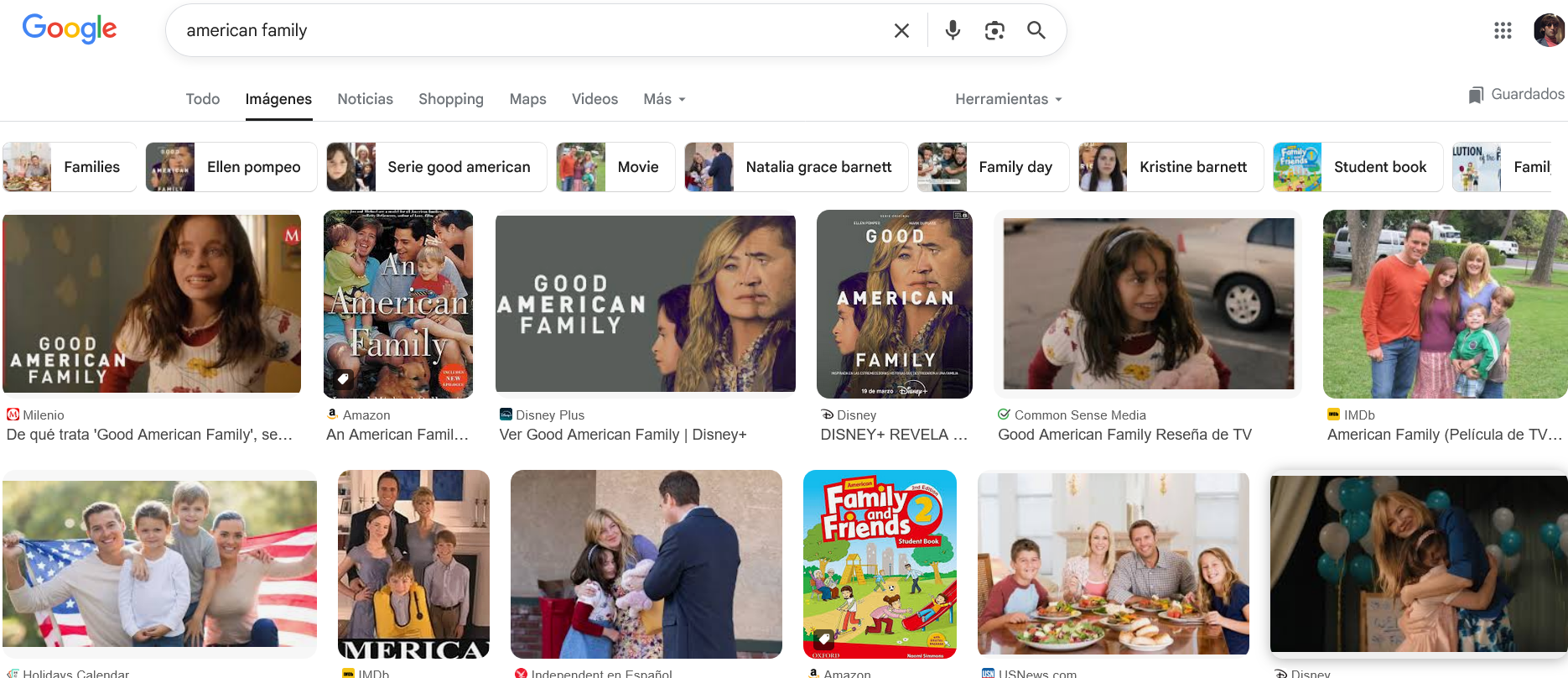Click the Common Sense Media check icon
The height and width of the screenshot is (678, 1568).
tap(1004, 415)
